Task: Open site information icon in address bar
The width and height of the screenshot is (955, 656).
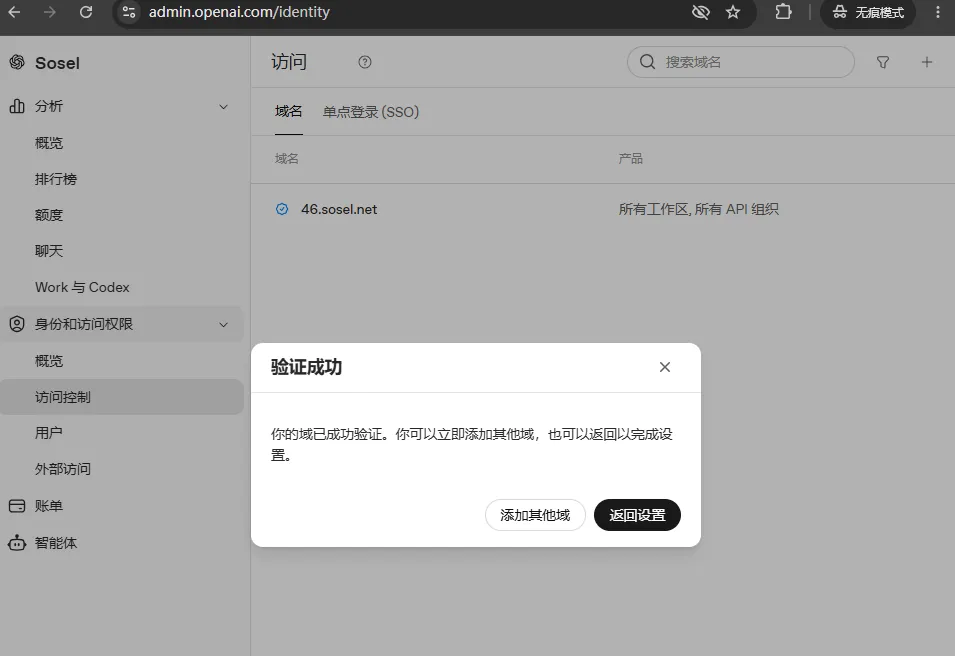Action: [129, 12]
